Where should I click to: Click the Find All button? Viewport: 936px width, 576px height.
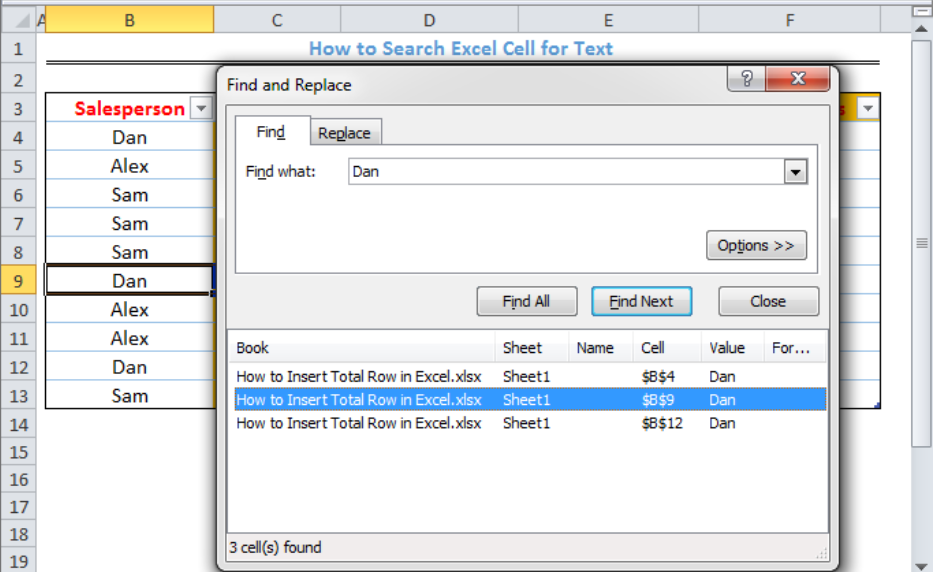coord(526,301)
